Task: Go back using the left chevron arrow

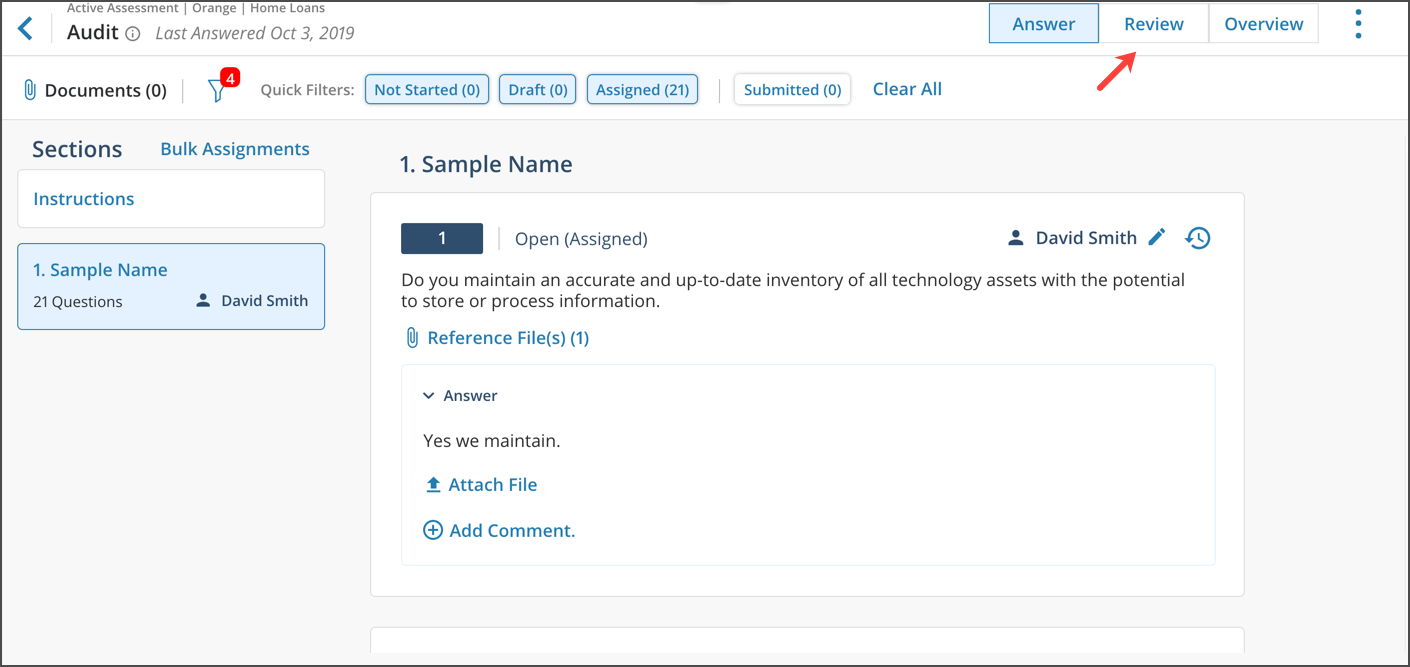Action: [26, 28]
